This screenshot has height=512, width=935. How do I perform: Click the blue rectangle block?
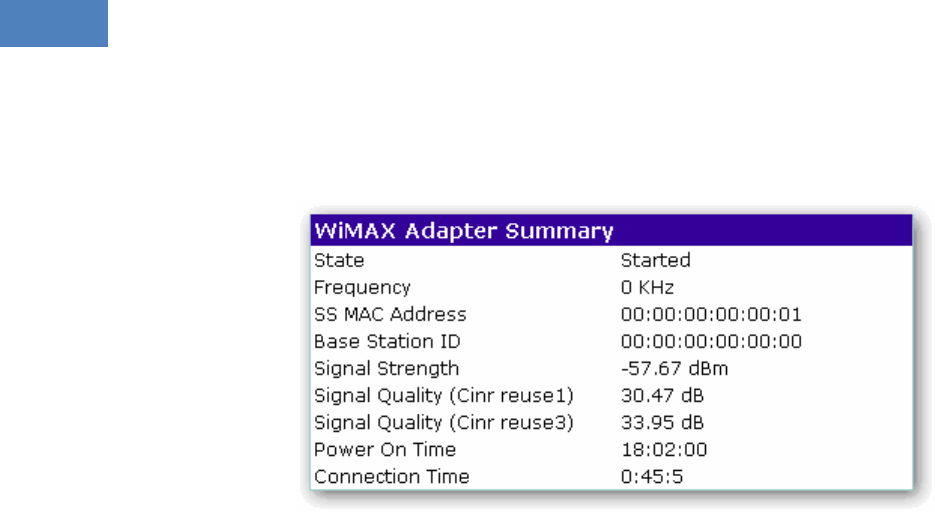[x=54, y=23]
